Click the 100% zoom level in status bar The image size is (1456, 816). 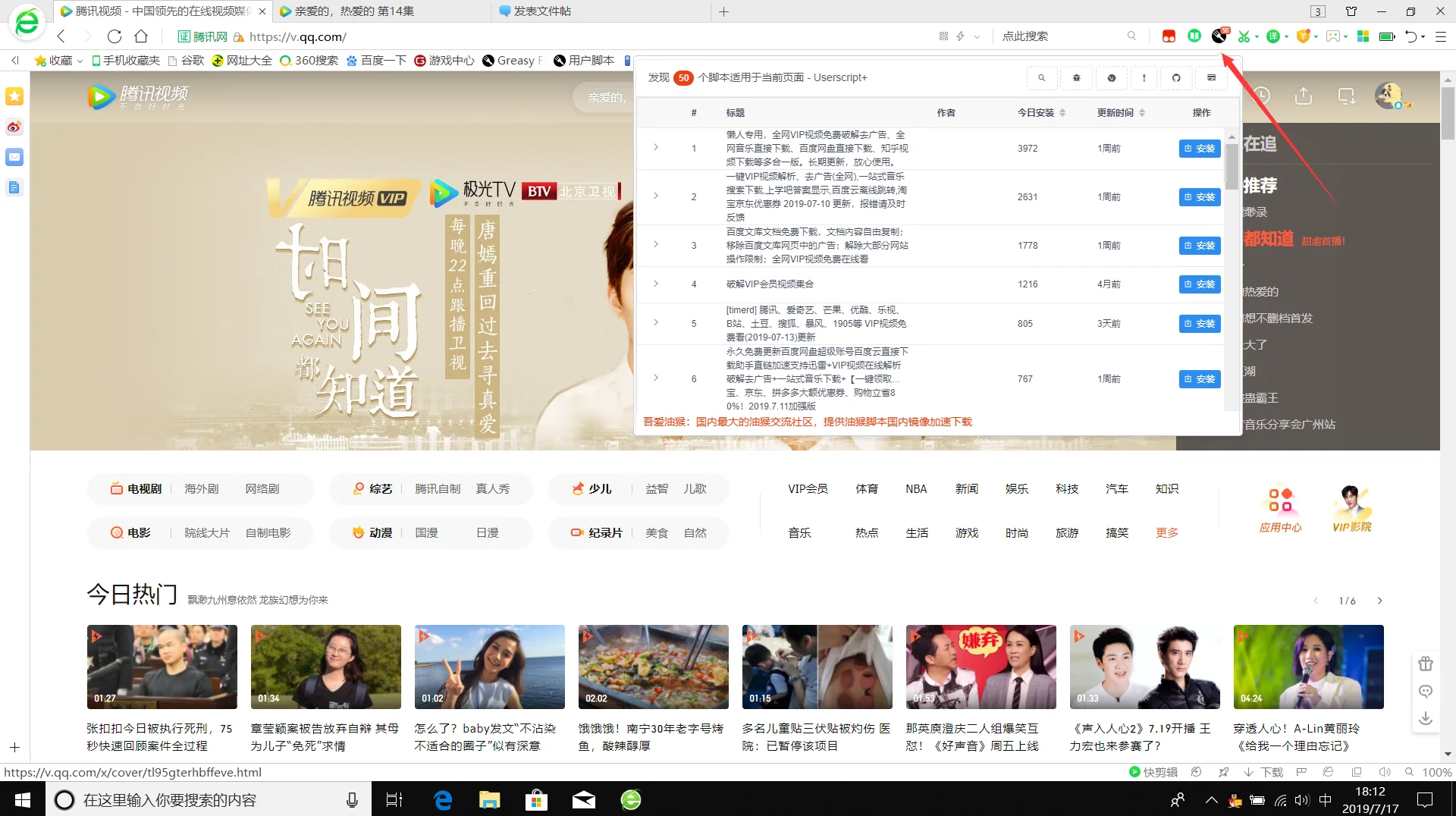[1436, 772]
